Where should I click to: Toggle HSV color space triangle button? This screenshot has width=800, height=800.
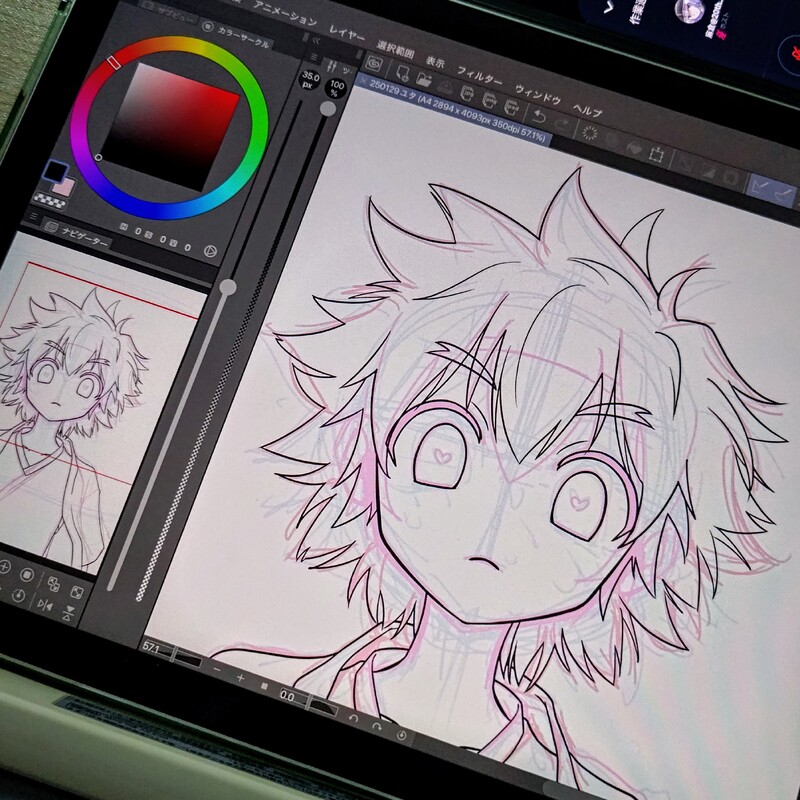(x=210, y=251)
